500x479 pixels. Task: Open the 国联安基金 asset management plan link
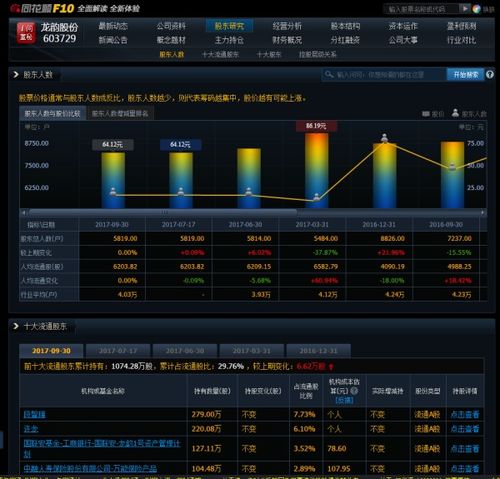[102, 448]
